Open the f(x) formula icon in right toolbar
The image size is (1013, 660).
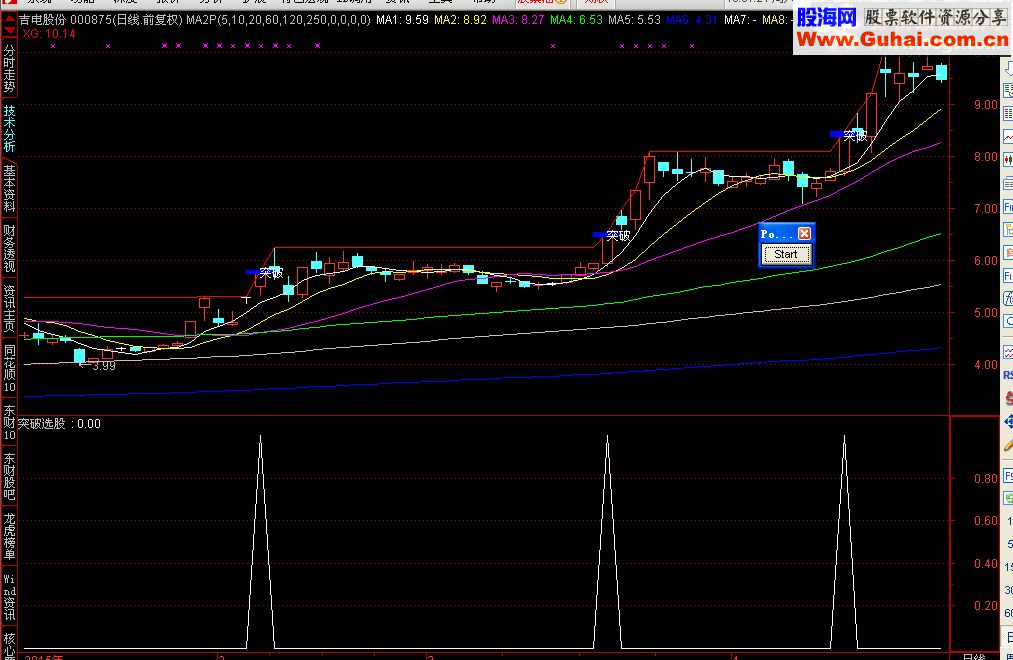pos(1007,298)
